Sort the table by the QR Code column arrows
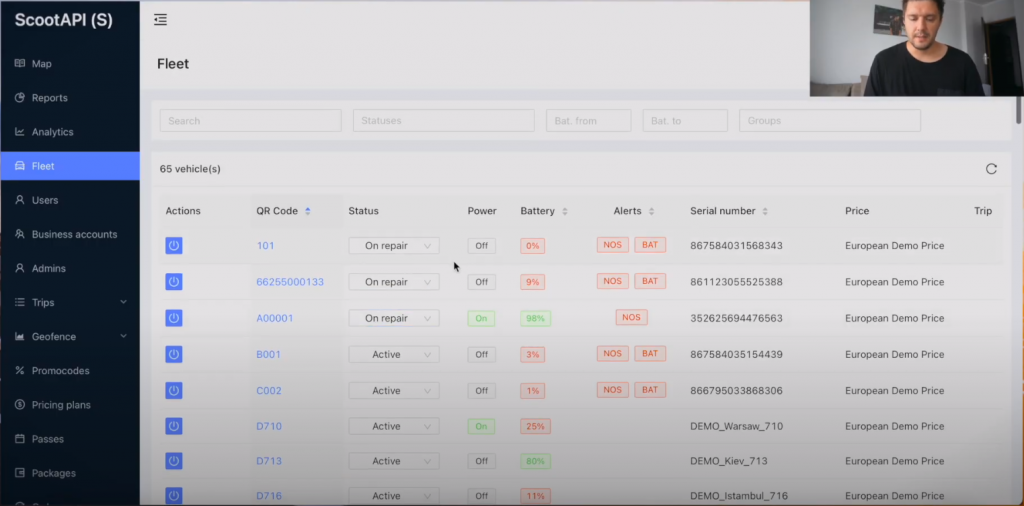The height and width of the screenshot is (506, 1024). pyautogui.click(x=308, y=211)
